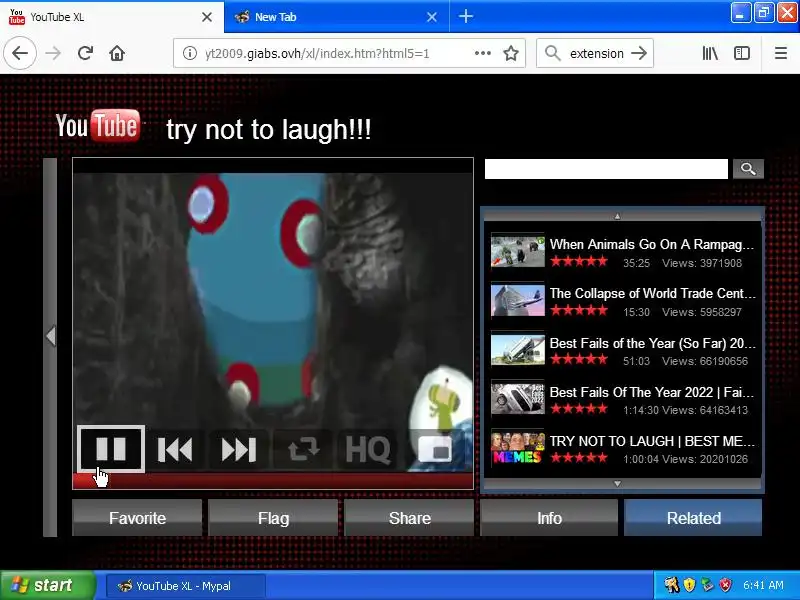The width and height of the screenshot is (800, 600).
Task: Click the Favorite button
Action: (x=137, y=518)
